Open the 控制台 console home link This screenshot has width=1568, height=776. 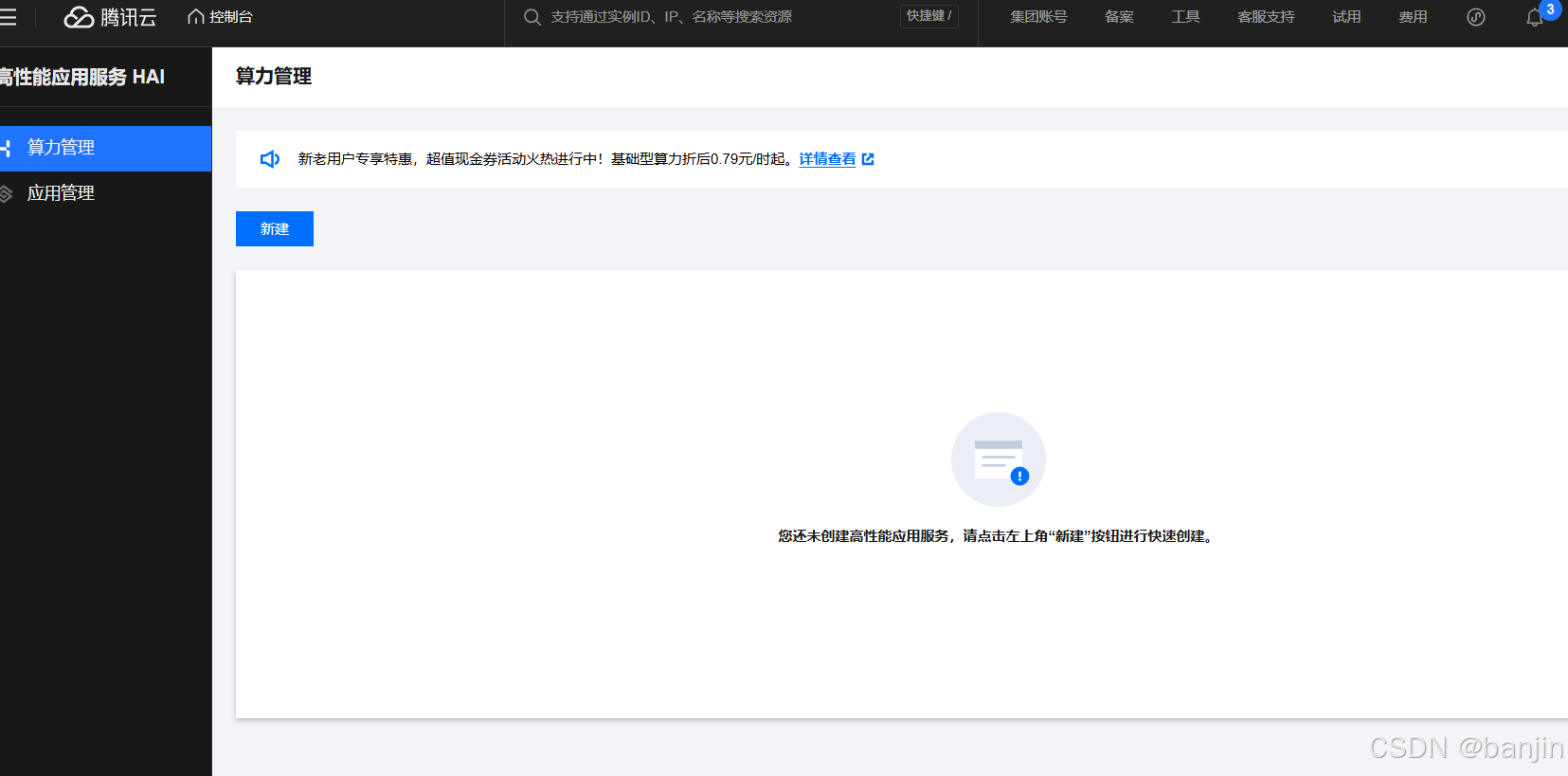[220, 17]
